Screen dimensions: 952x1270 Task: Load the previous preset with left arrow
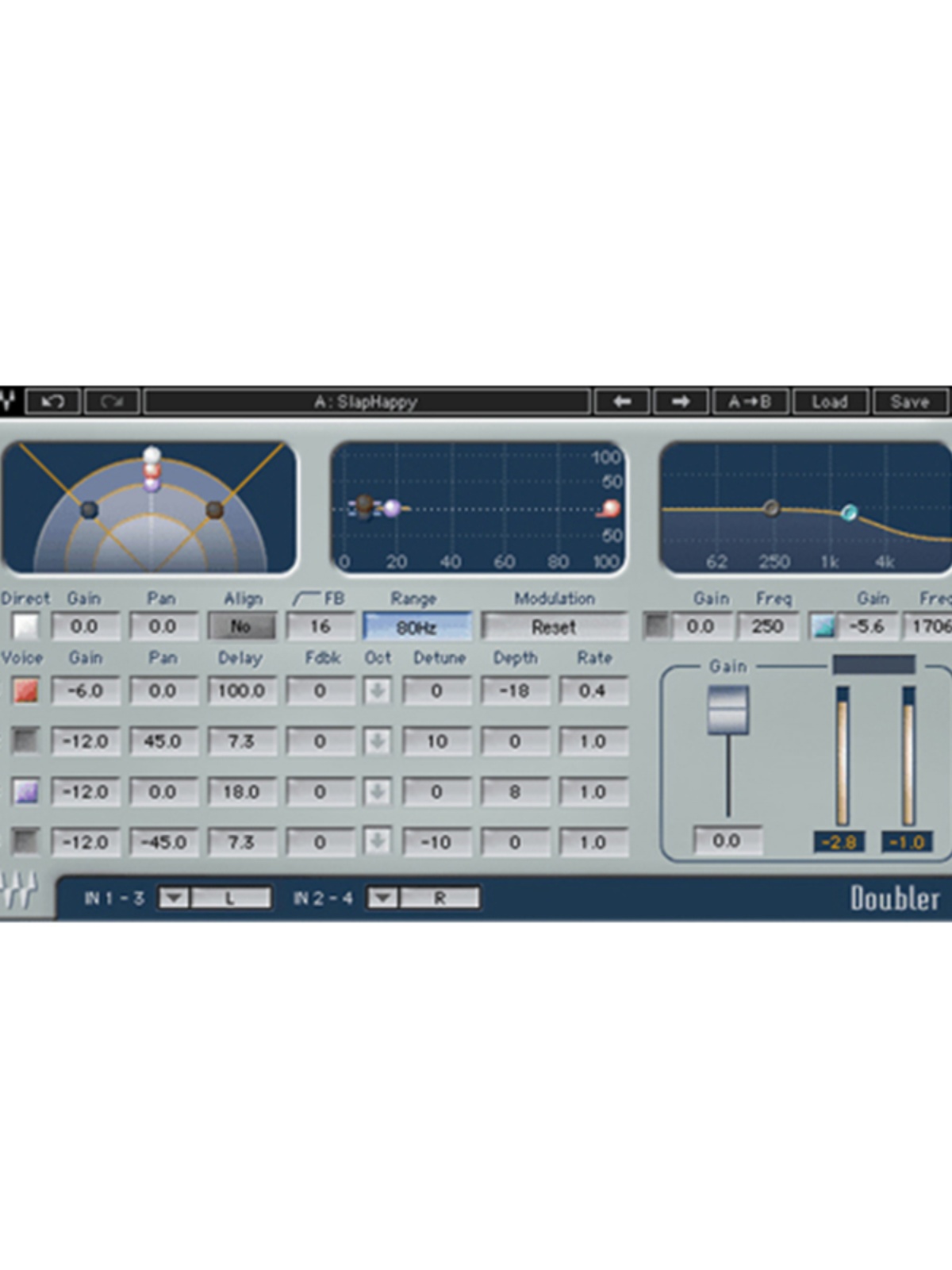point(622,402)
